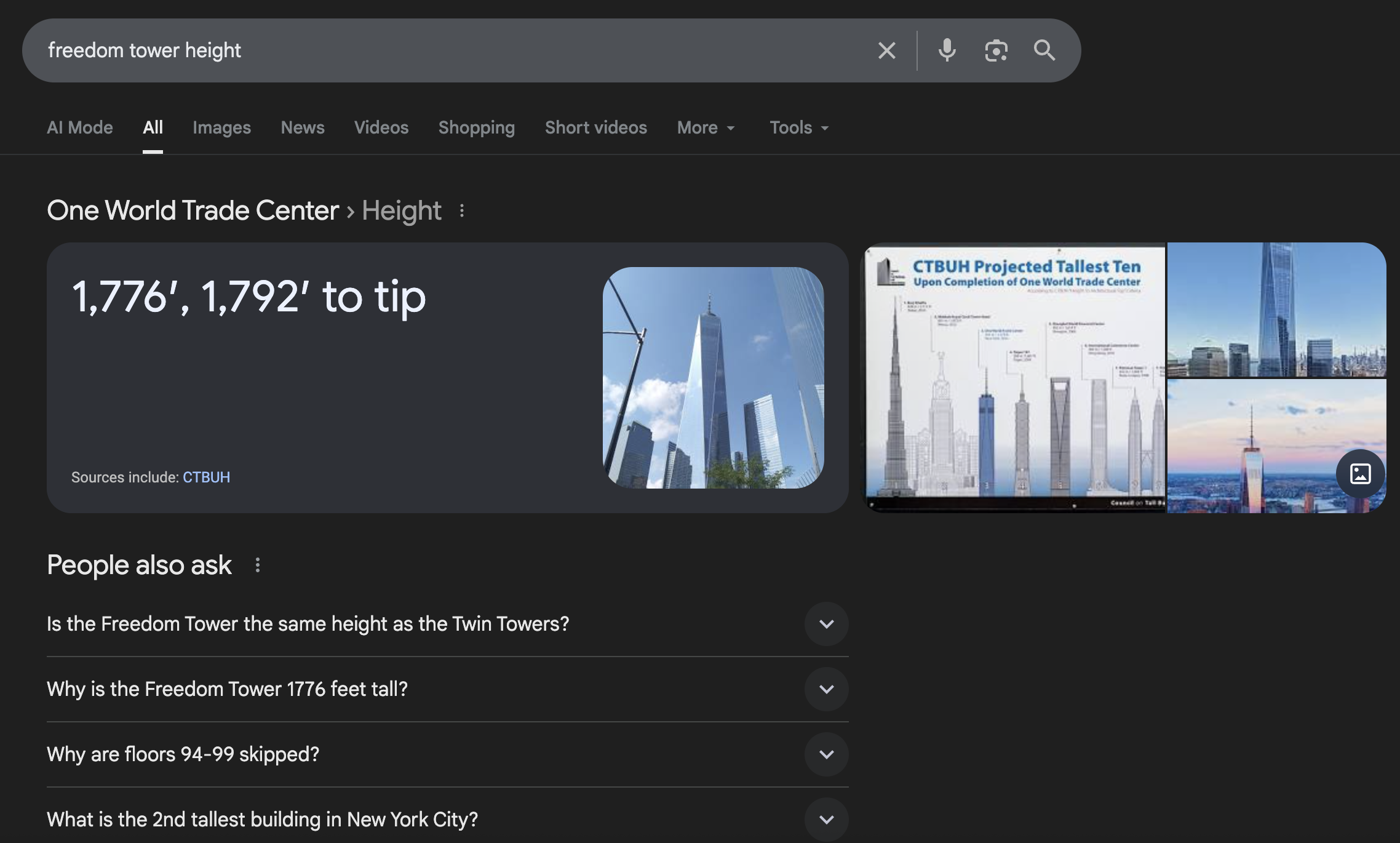The height and width of the screenshot is (843, 1400).
Task: Expand 2nd tallest building question
Action: pos(826,820)
